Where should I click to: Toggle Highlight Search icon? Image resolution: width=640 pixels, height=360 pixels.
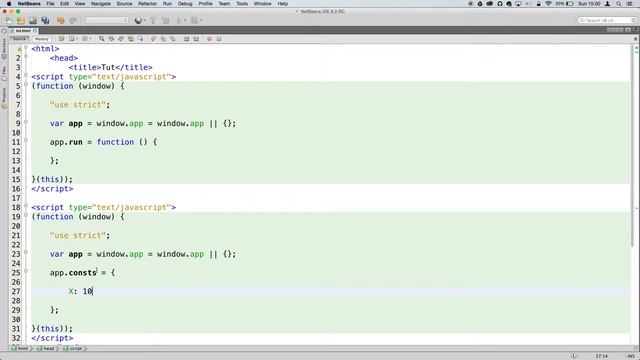(131, 39)
